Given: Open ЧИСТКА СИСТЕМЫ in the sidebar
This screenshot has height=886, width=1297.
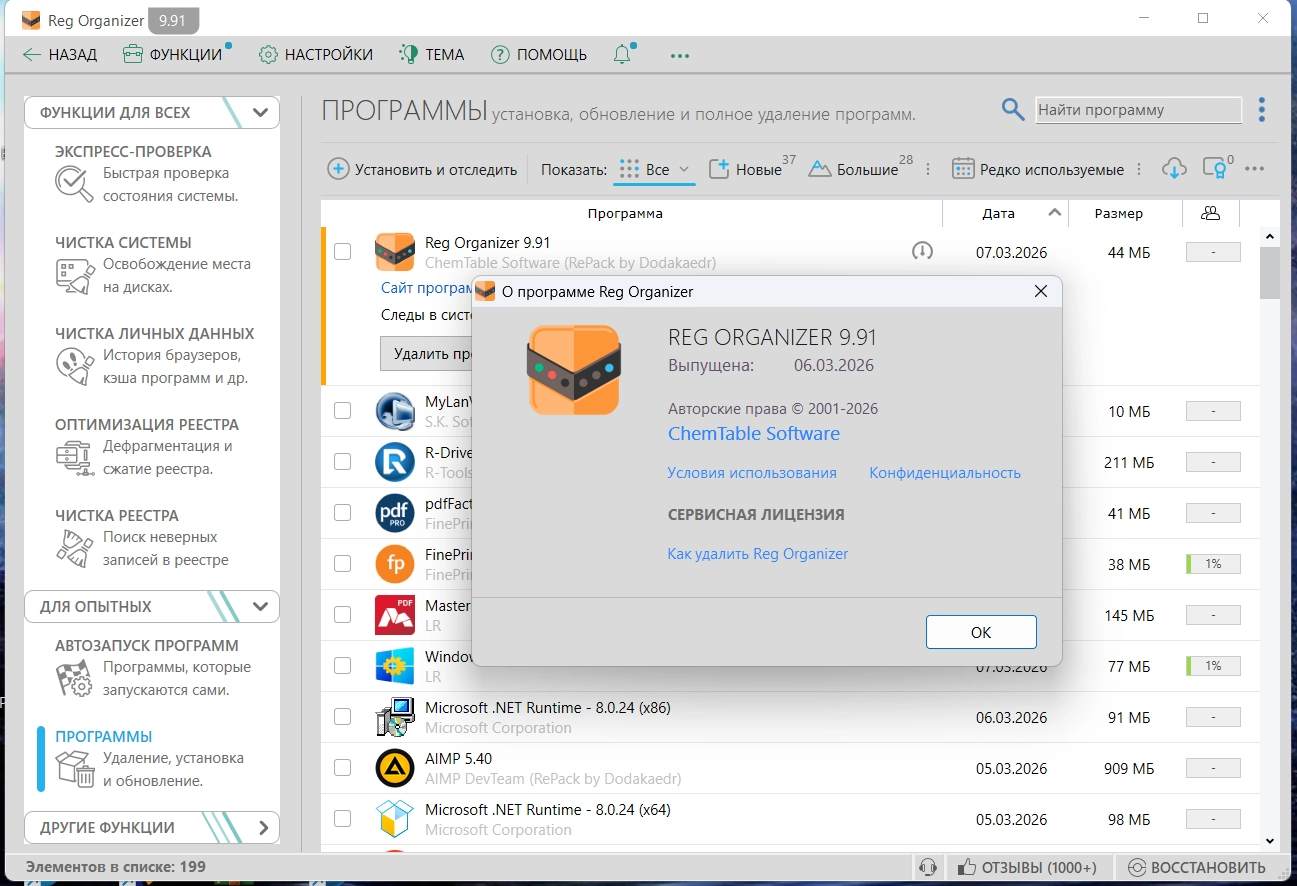Looking at the screenshot, I should 153,264.
